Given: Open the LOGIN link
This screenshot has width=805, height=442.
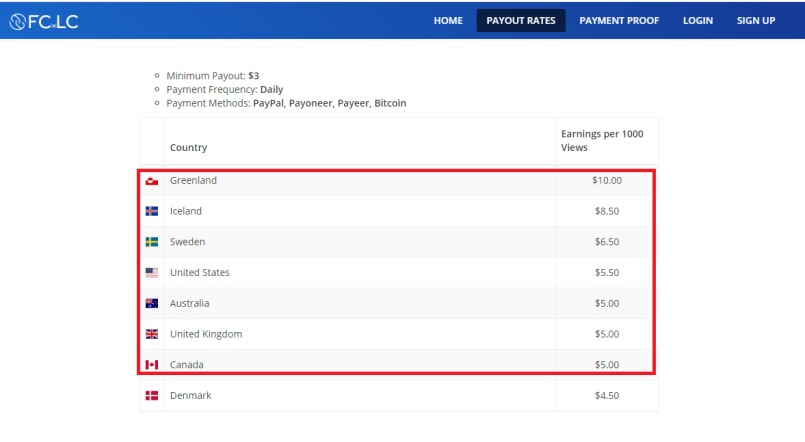Looking at the screenshot, I should (x=698, y=21).
